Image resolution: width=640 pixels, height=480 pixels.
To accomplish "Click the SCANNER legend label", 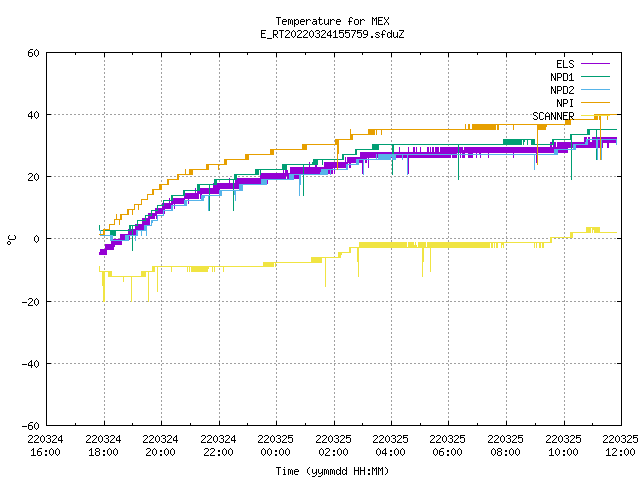I will pyautogui.click(x=553, y=116).
